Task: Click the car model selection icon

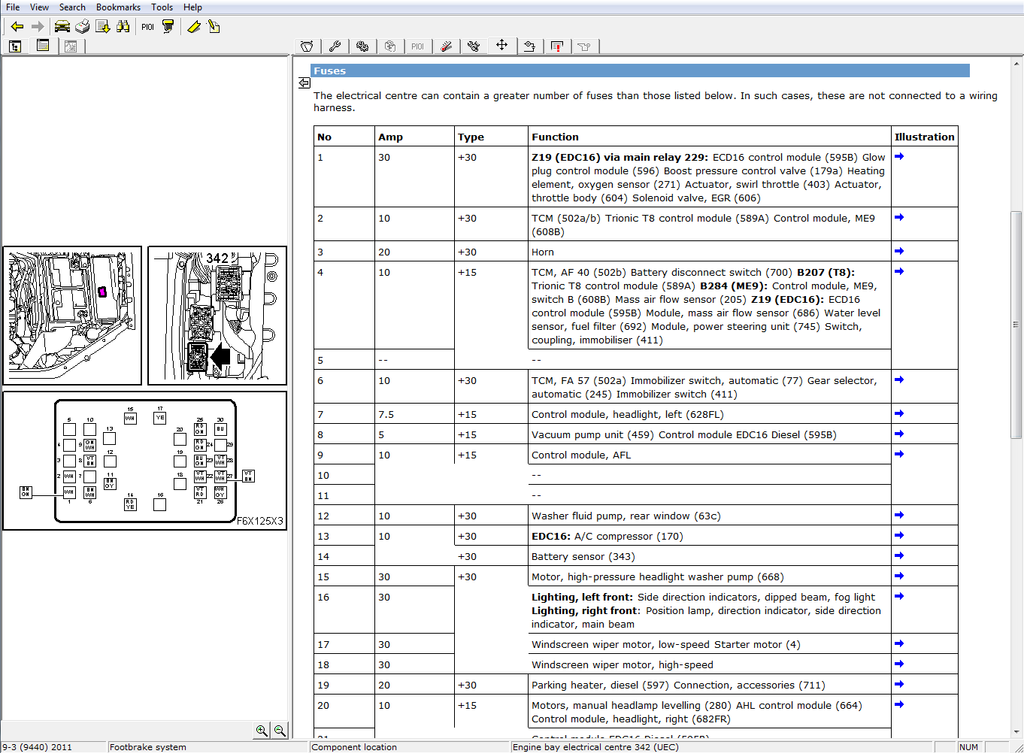Action: pyautogui.click(x=62, y=26)
